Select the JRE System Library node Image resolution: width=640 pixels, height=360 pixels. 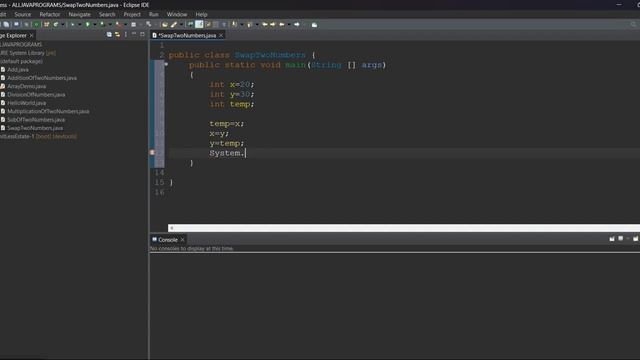(28, 53)
